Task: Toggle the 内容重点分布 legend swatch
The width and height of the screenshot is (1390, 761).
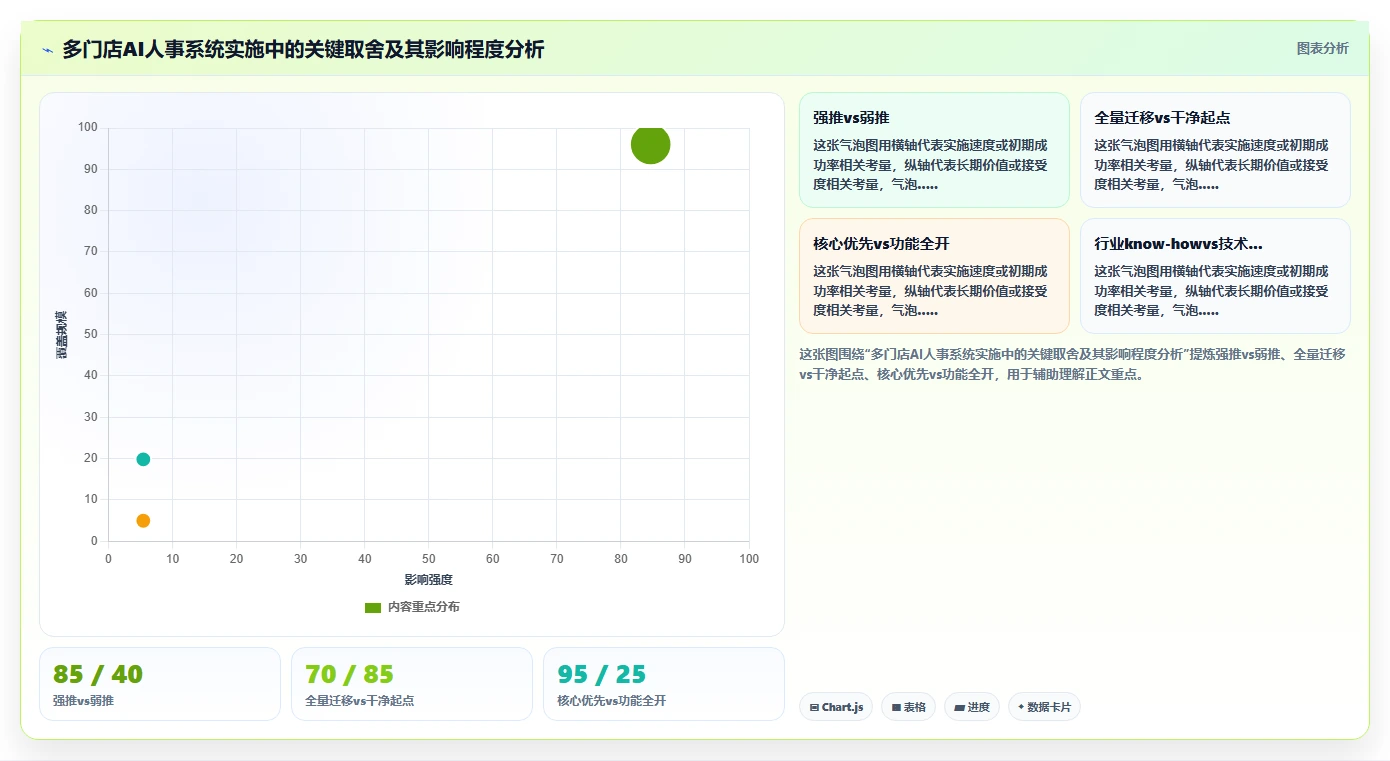Action: coord(373,607)
